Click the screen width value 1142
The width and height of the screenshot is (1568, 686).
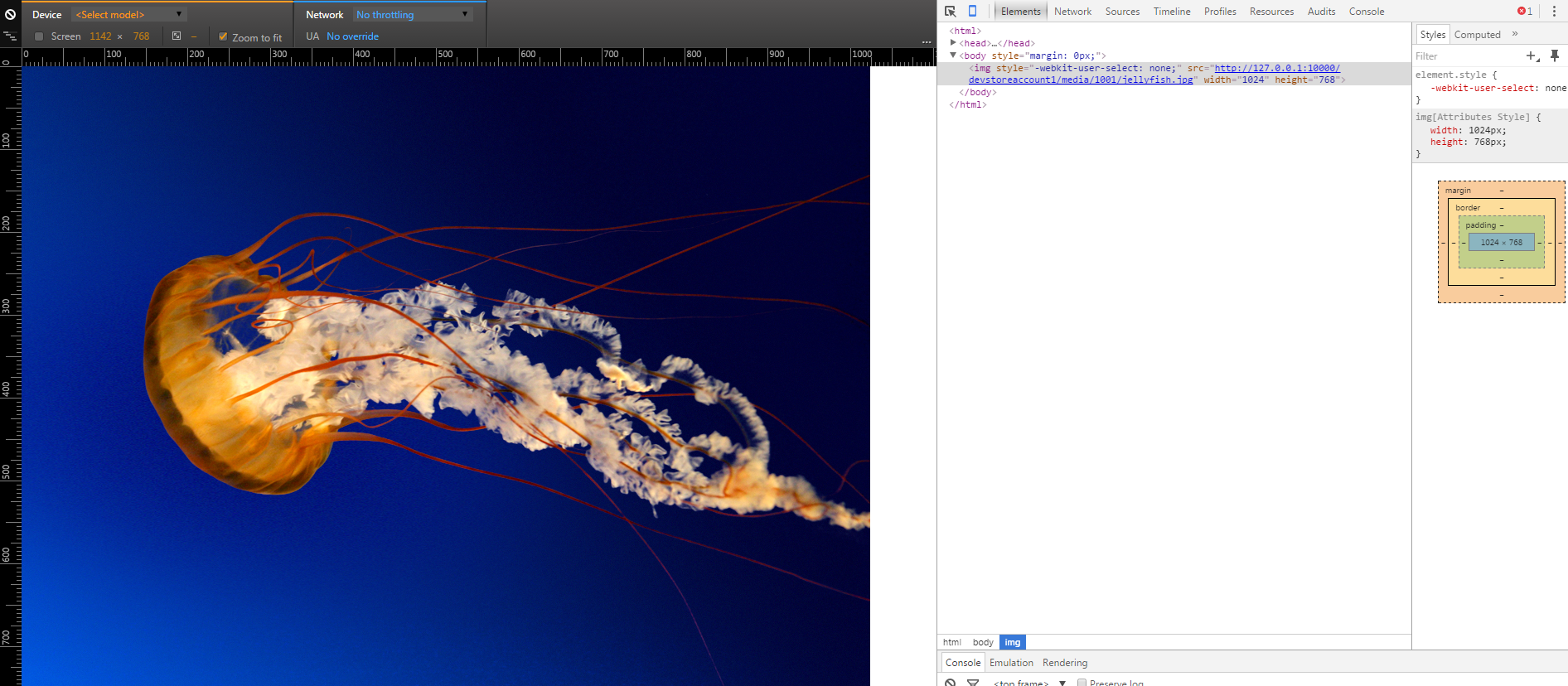pyautogui.click(x=100, y=36)
